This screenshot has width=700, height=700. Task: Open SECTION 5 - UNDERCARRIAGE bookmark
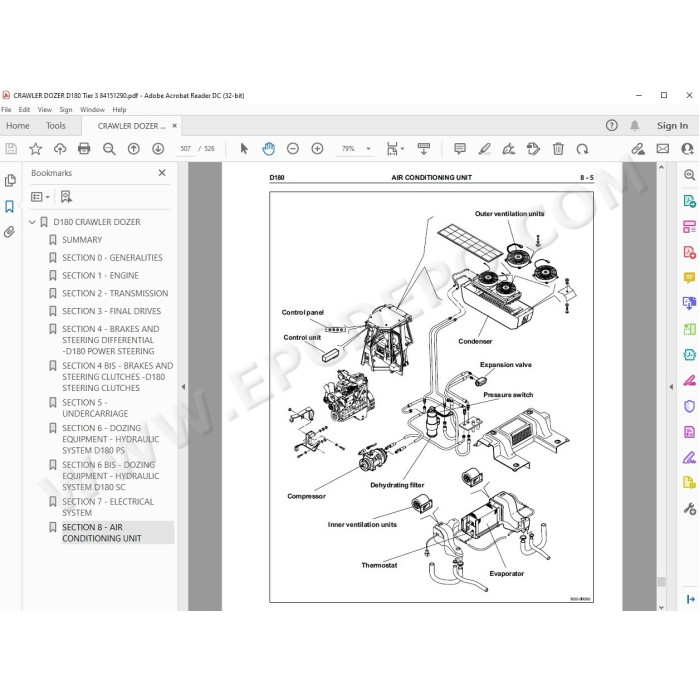pos(95,408)
